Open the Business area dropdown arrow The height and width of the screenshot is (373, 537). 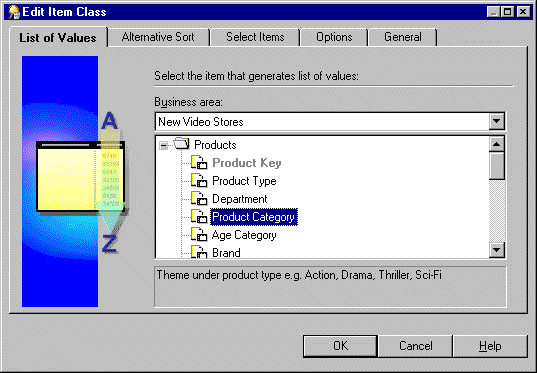496,121
